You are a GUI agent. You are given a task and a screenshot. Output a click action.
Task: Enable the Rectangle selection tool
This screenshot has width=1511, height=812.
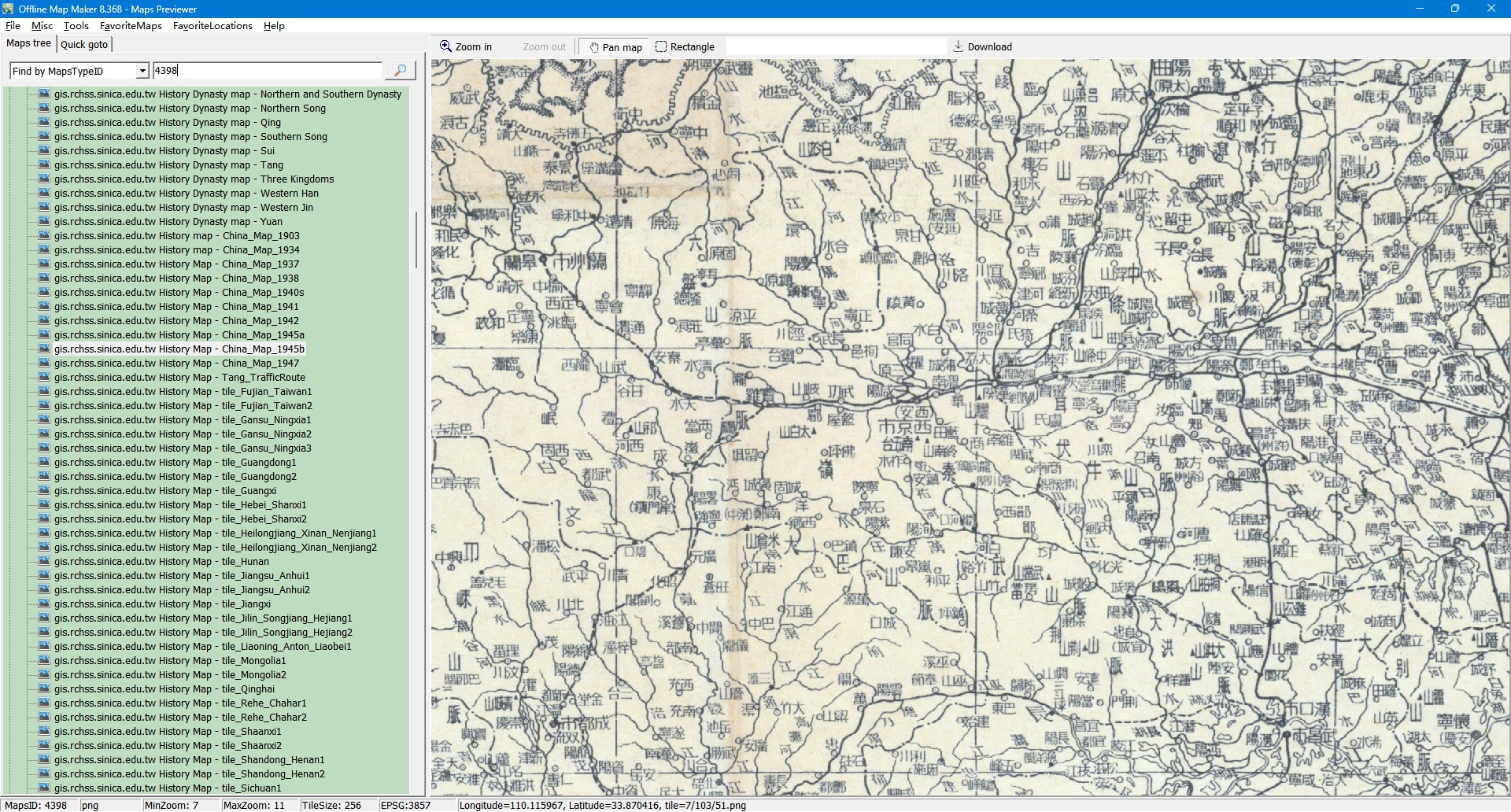coord(685,47)
